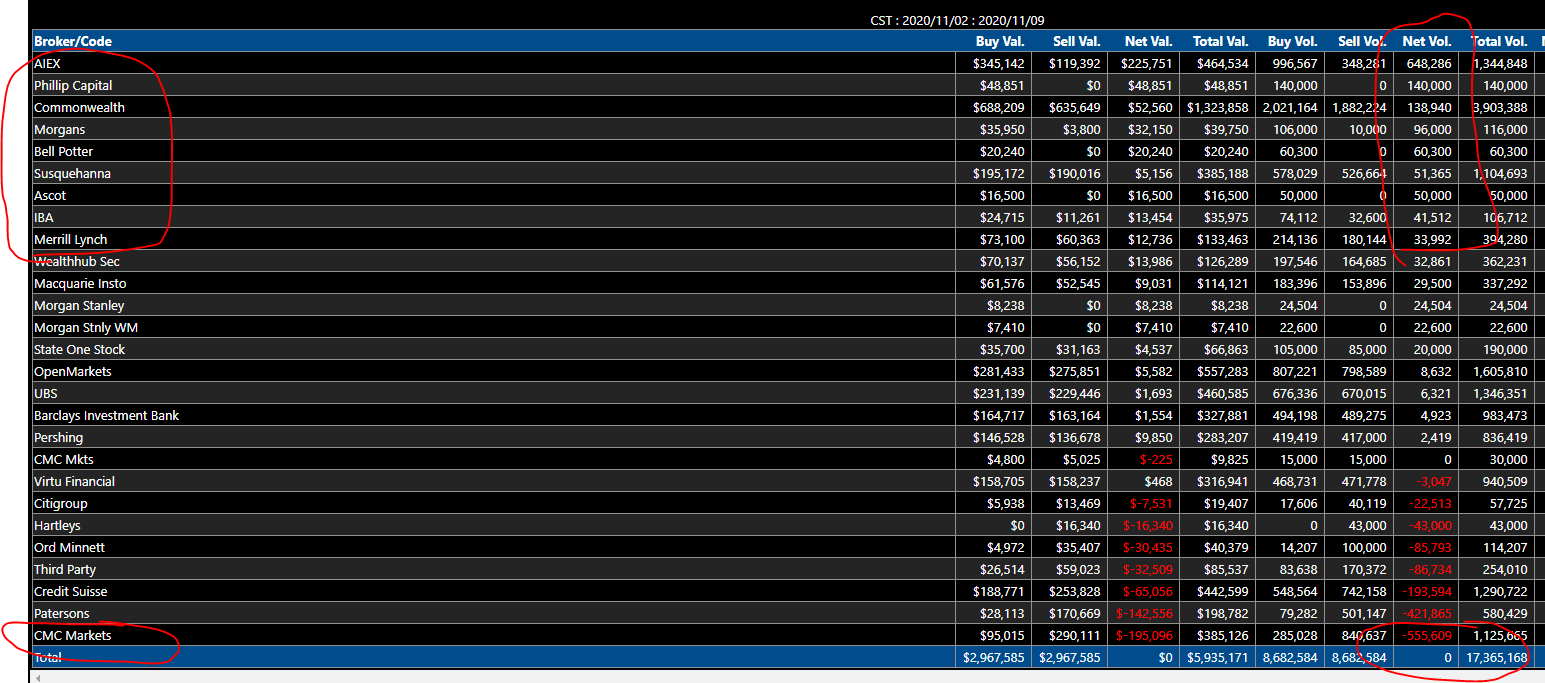Click Merrill Lynch total value $133,463

pos(1222,239)
